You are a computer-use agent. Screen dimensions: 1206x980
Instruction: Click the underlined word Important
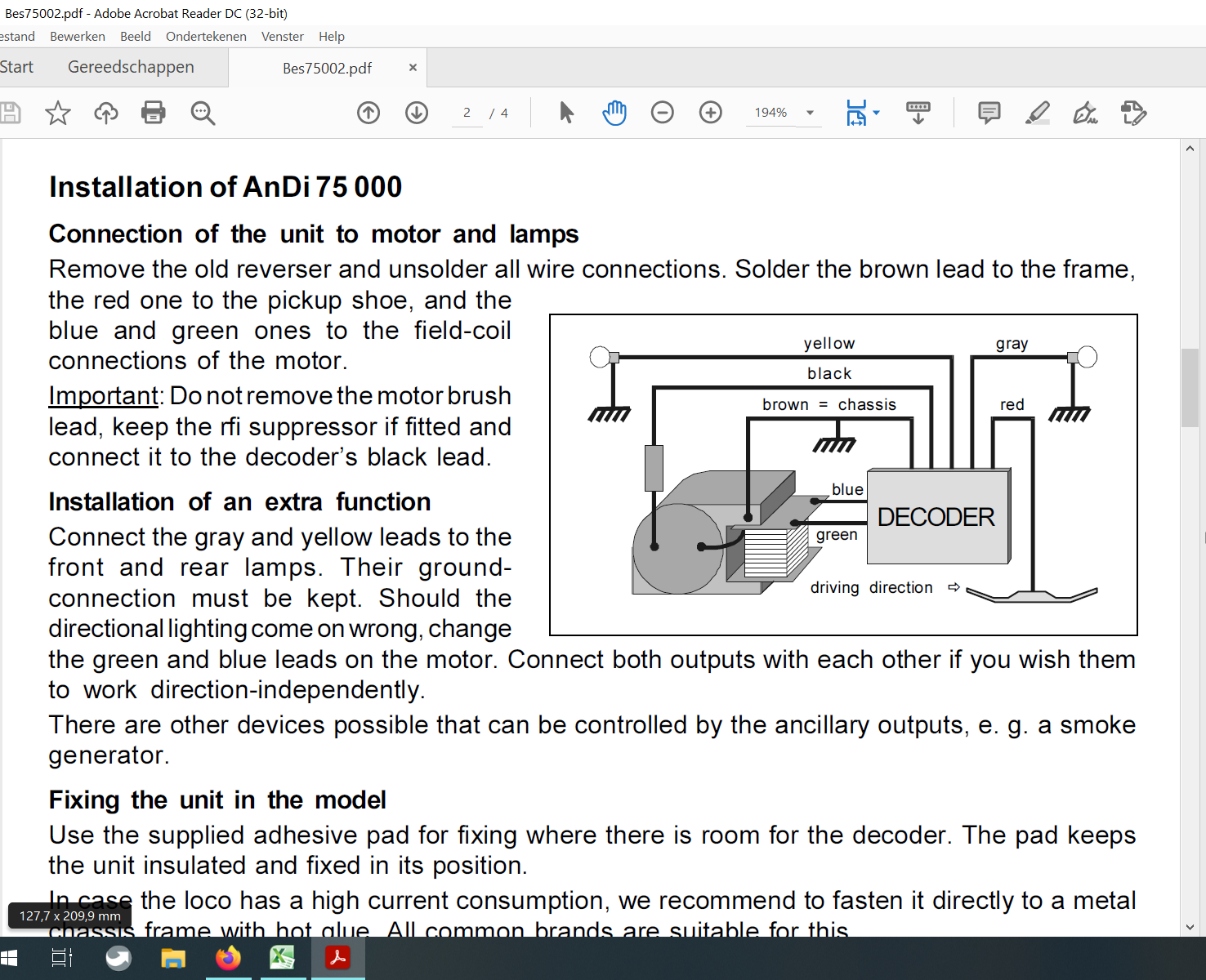pos(103,396)
